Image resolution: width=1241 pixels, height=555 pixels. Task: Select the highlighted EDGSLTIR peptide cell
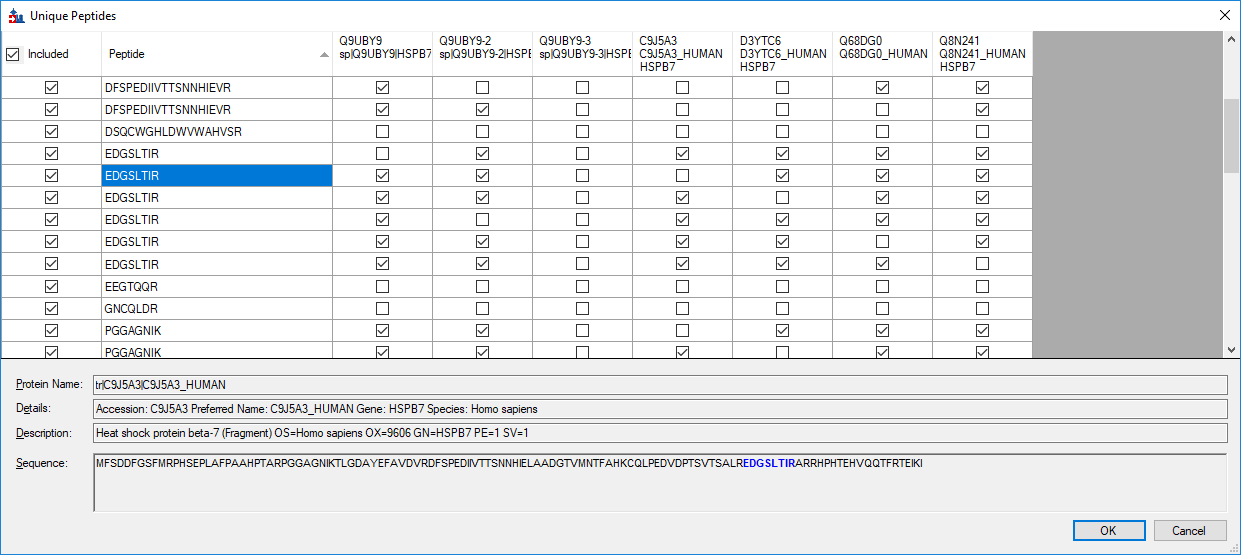pyautogui.click(x=217, y=176)
